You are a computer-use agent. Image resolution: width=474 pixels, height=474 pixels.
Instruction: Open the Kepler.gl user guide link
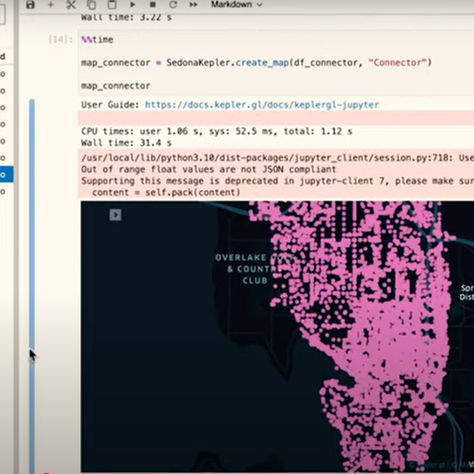tap(262, 105)
